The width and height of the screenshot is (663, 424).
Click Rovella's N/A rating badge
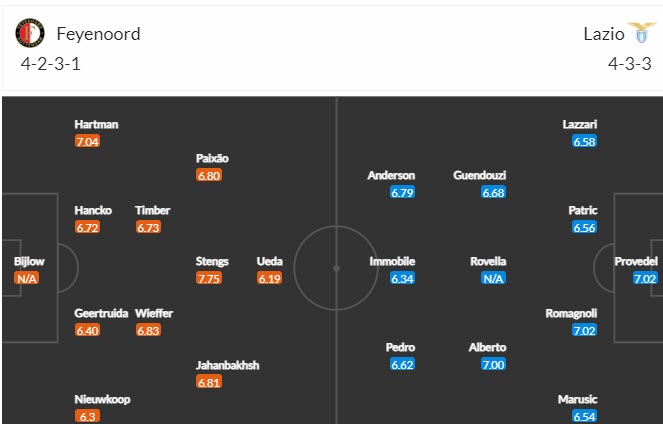pos(493,279)
